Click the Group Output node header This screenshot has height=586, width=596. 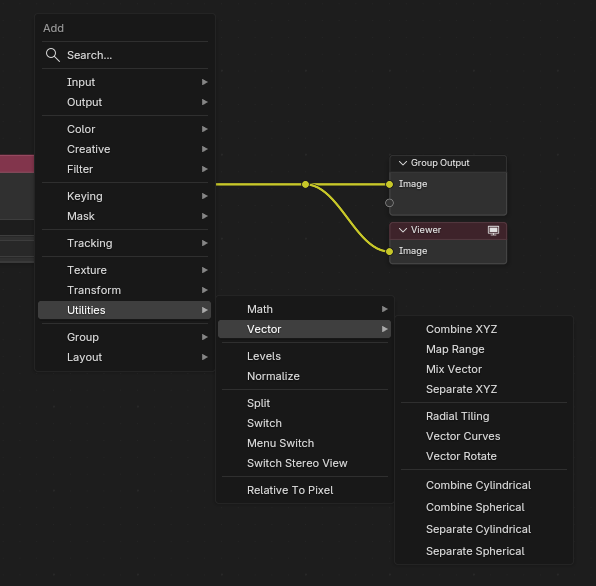[x=448, y=163]
